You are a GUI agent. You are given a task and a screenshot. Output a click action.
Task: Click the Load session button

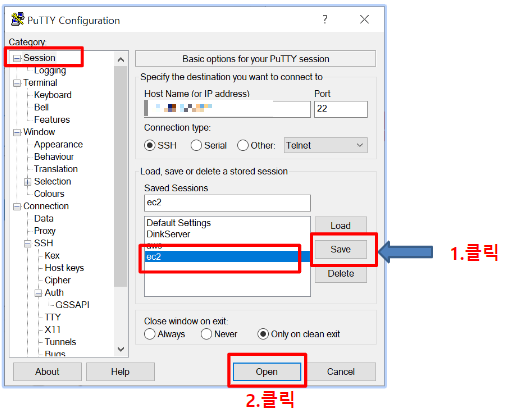[341, 226]
